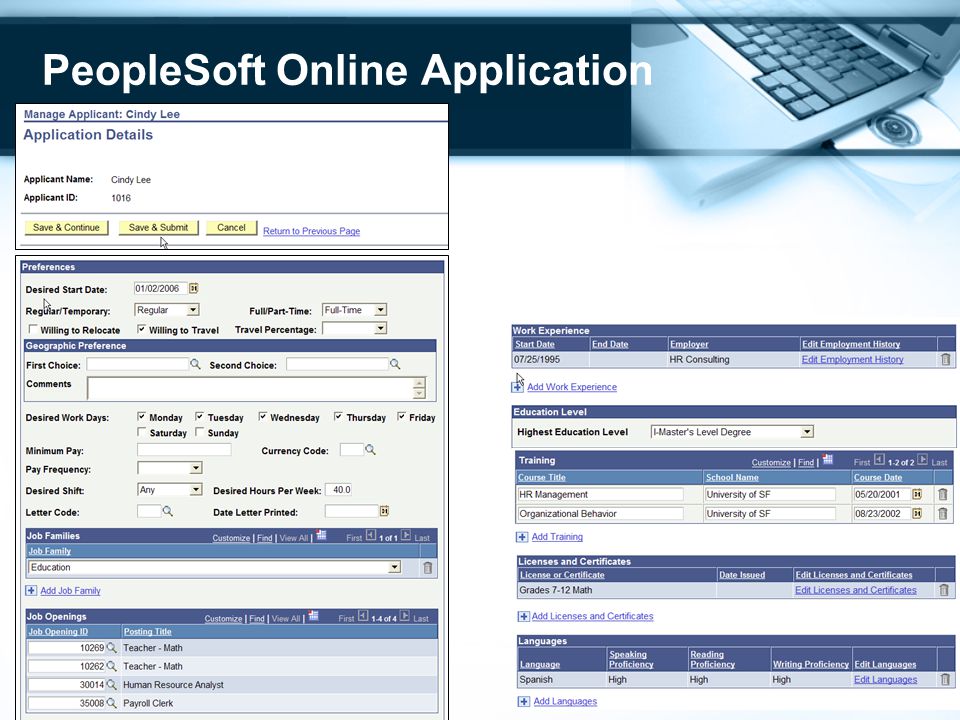Viewport: 960px width, 720px height.
Task: Delete the HR Consulting work experience row
Action: click(946, 359)
